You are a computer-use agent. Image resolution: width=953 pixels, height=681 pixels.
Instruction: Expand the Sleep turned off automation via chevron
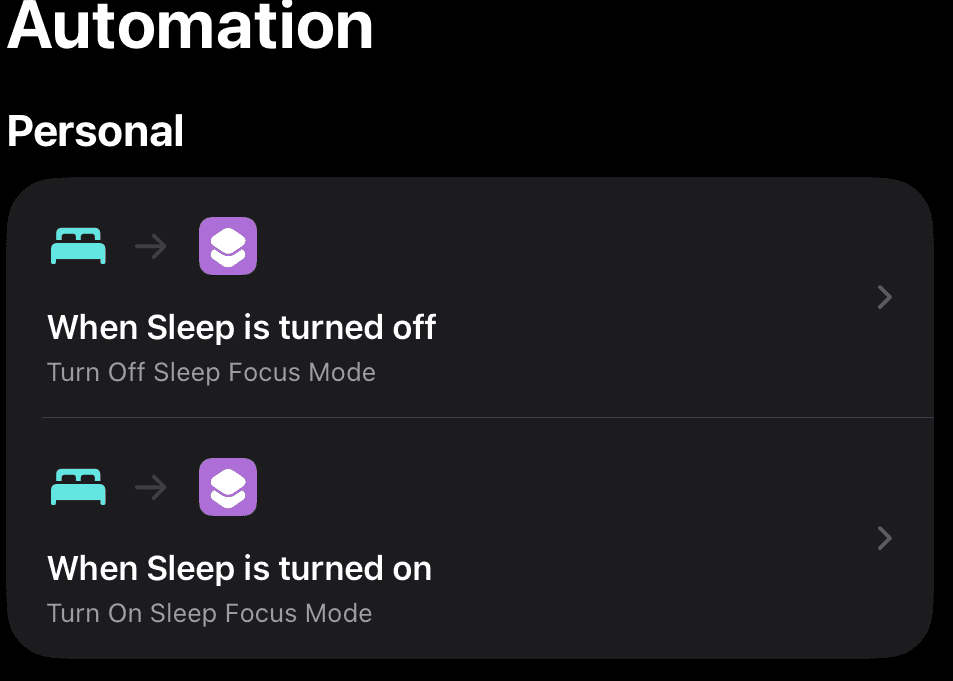pos(885,297)
